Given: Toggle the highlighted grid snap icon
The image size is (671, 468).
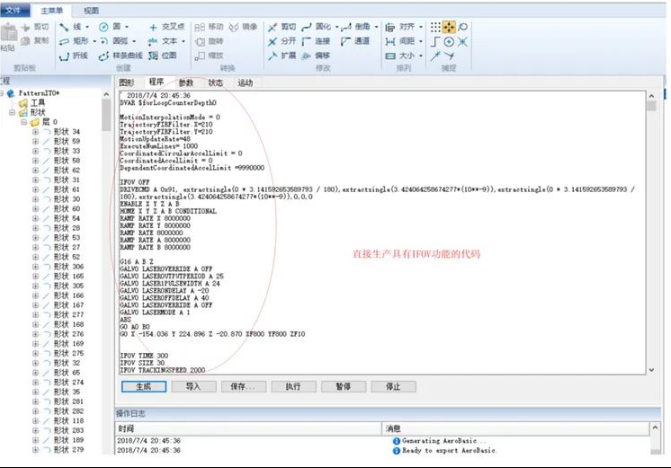Looking at the screenshot, I should point(450,27).
